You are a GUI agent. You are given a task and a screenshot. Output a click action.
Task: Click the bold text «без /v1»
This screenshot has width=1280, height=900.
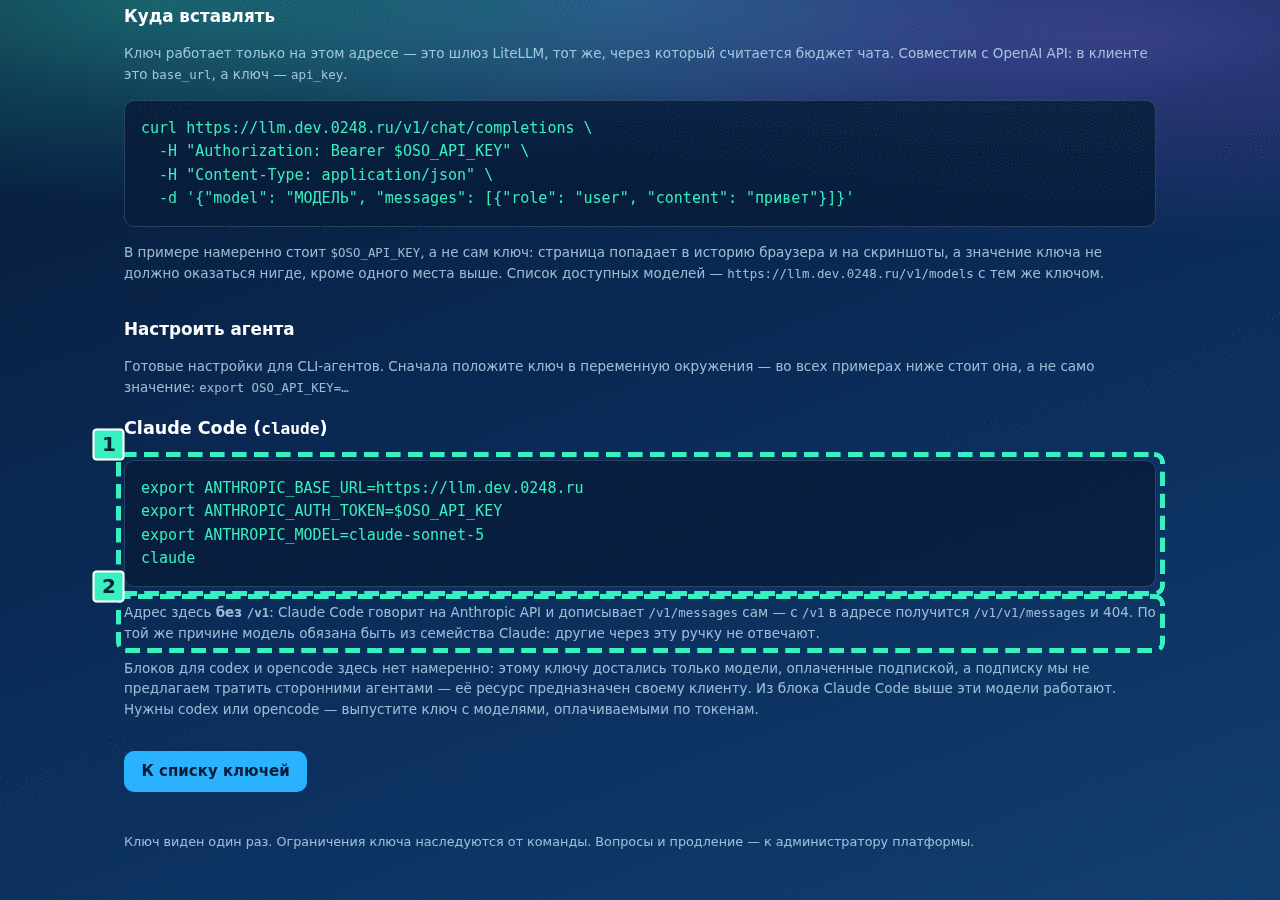242,612
